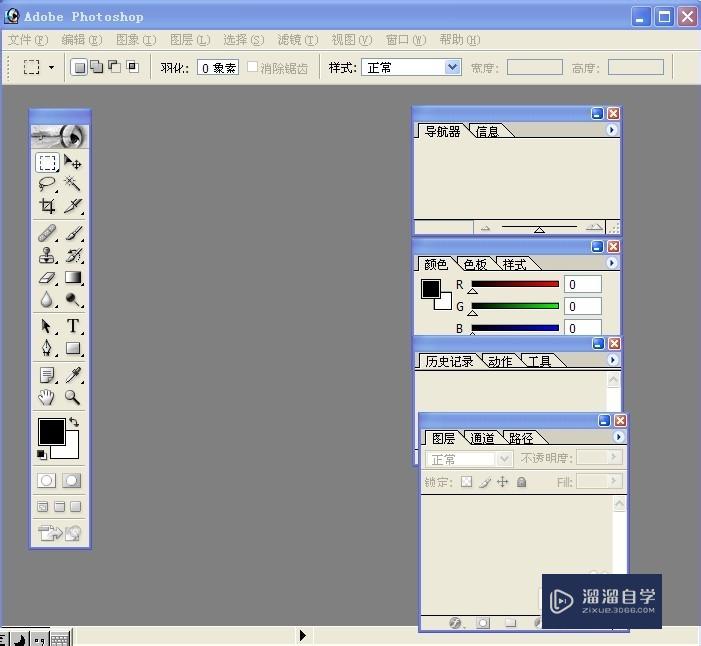Toggle lock transparent pixels in Layers panel
This screenshot has width=701, height=646.
[x=466, y=481]
